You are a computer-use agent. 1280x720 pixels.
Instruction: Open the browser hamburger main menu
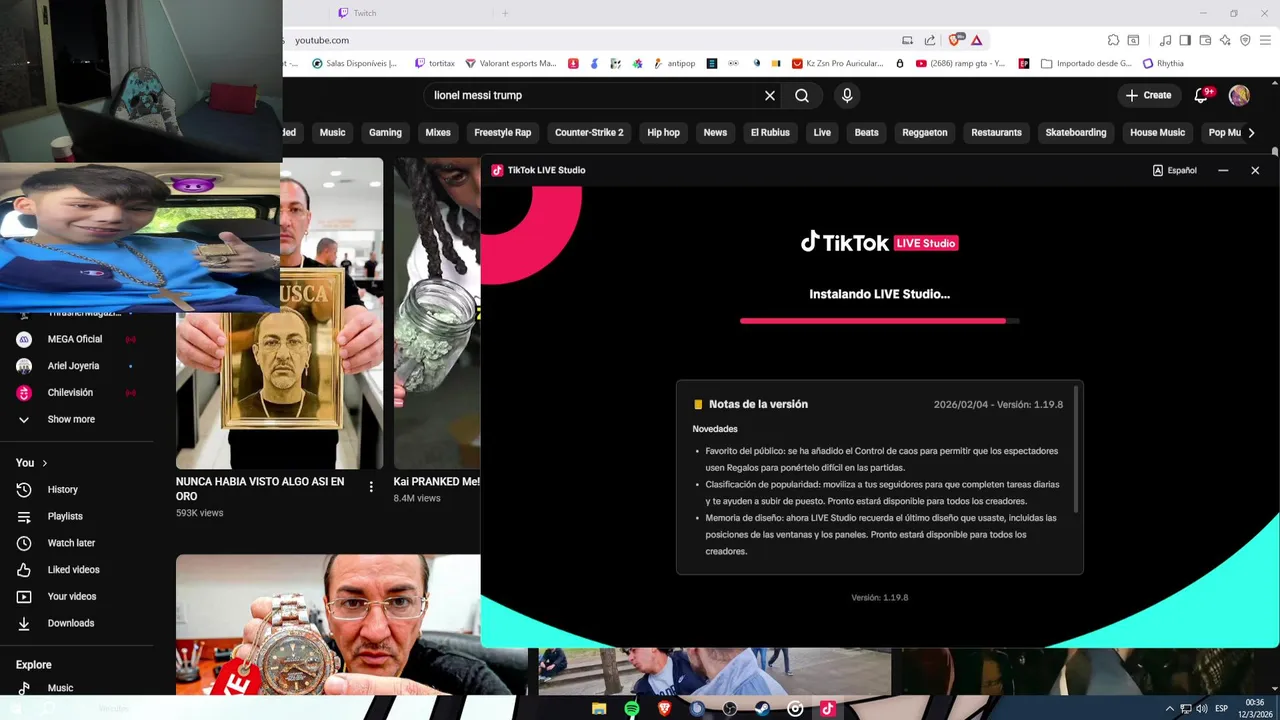click(1265, 40)
